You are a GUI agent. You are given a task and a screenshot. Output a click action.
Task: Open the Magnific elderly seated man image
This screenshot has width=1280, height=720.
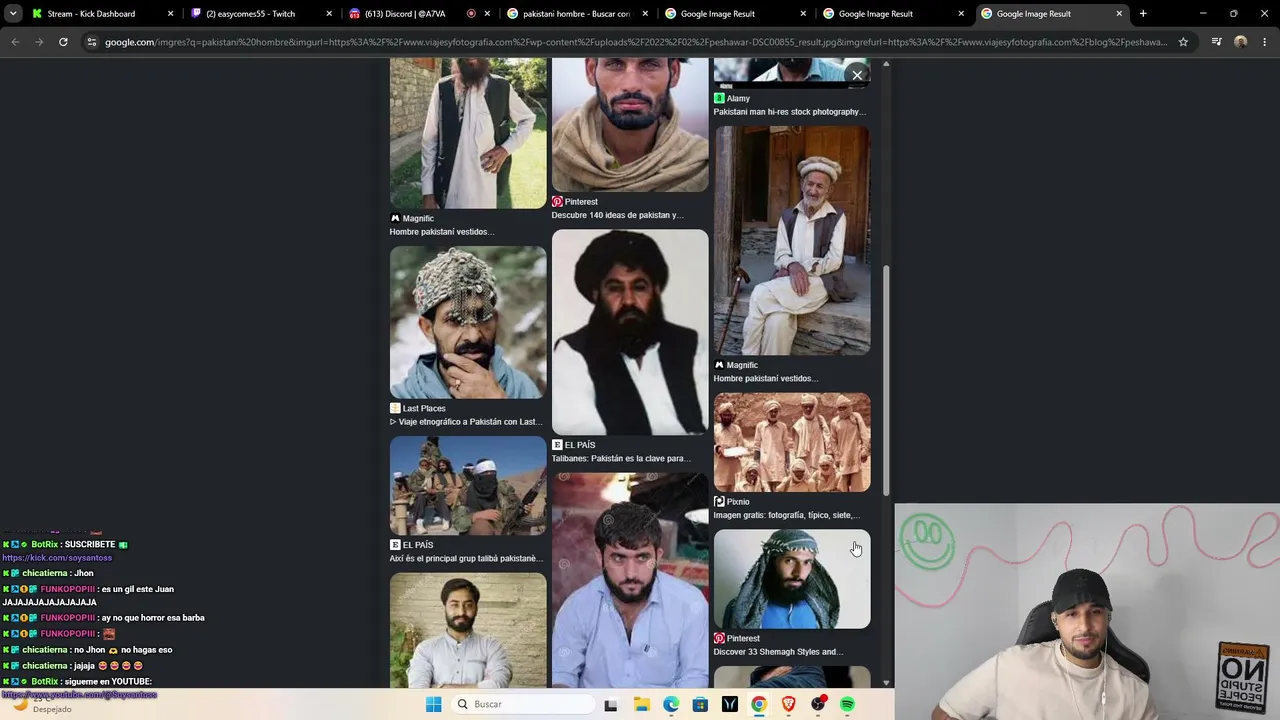point(792,240)
